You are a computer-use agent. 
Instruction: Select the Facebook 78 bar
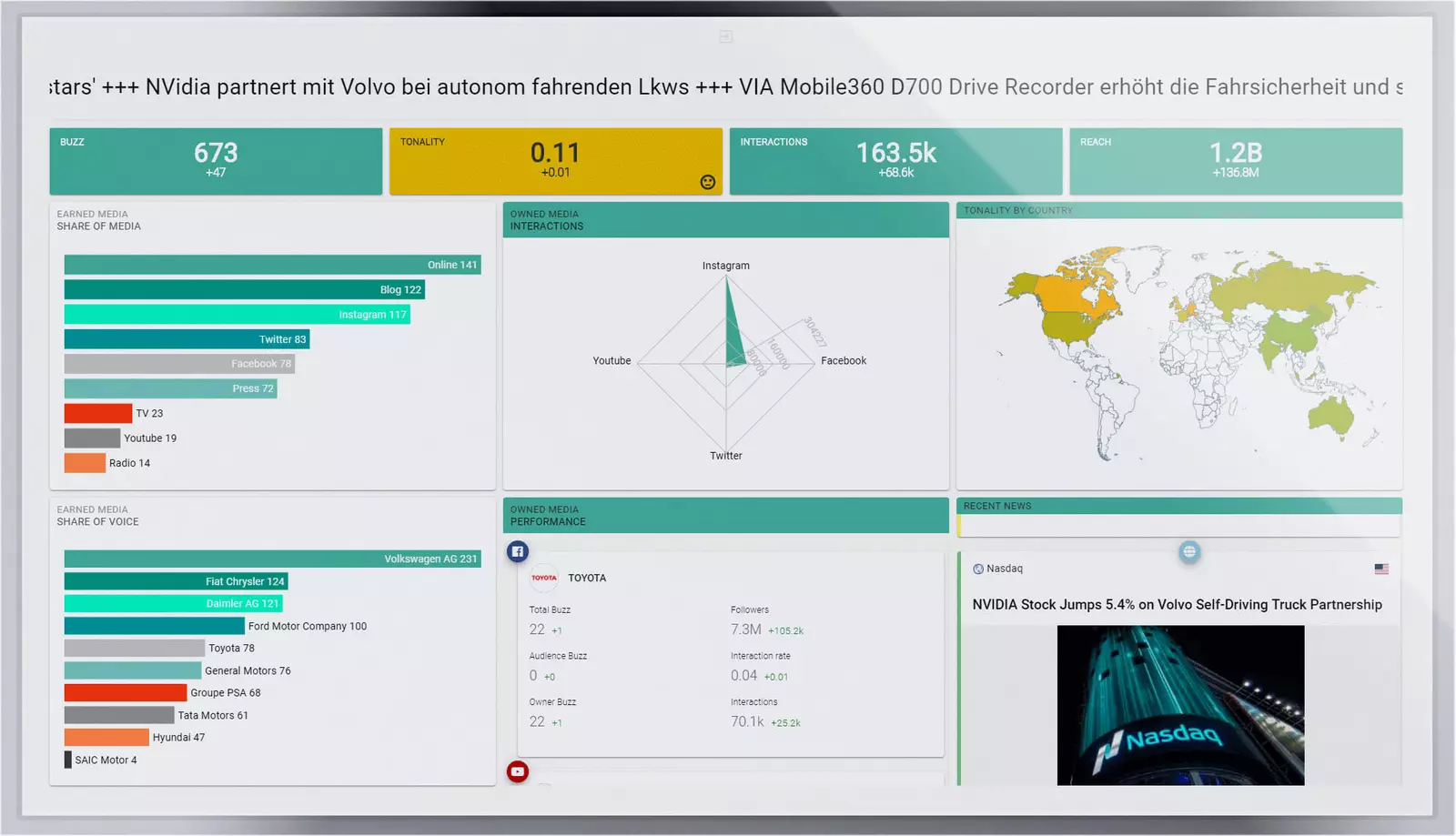179,364
